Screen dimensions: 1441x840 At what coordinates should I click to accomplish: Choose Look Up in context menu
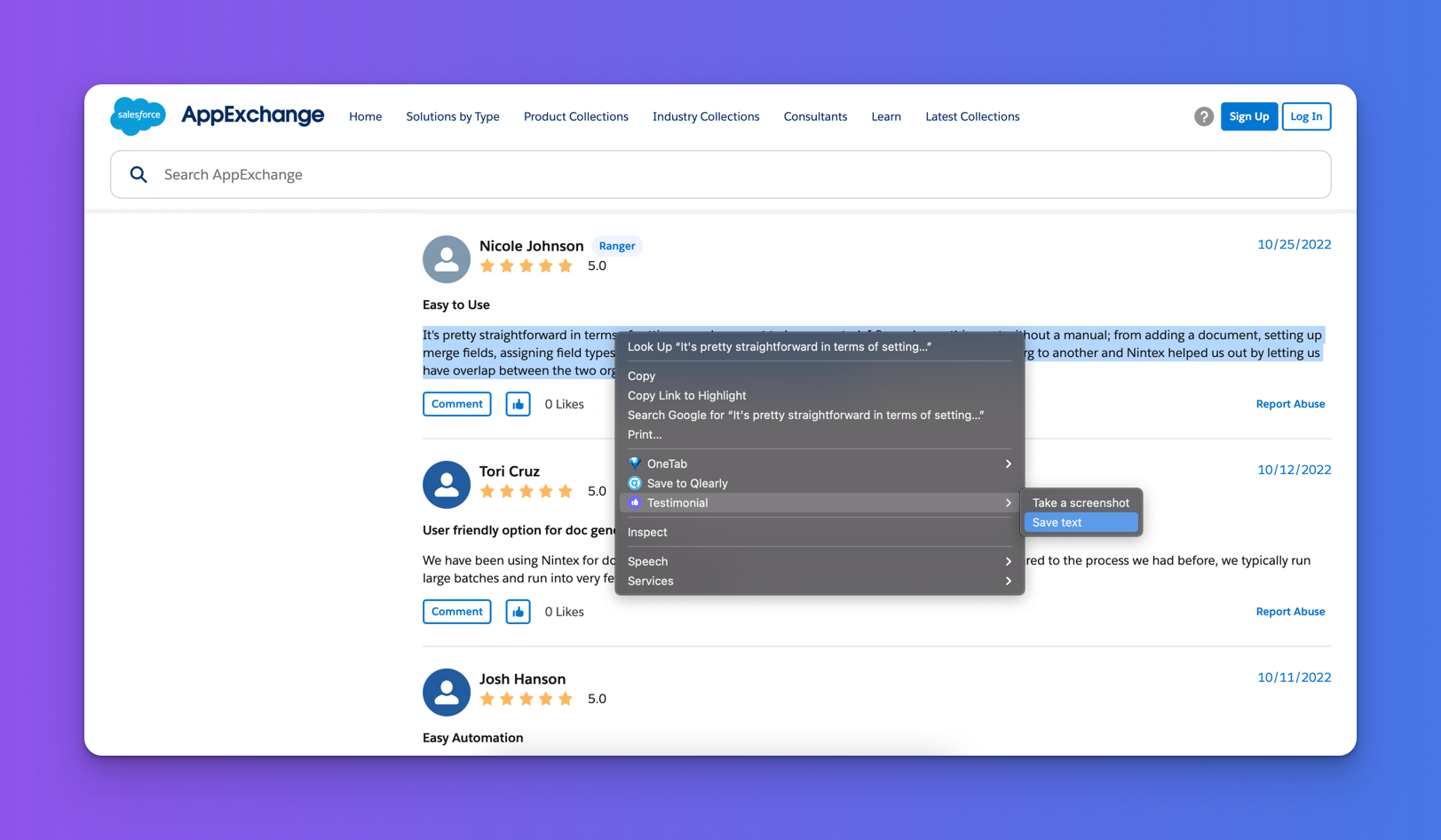point(819,346)
